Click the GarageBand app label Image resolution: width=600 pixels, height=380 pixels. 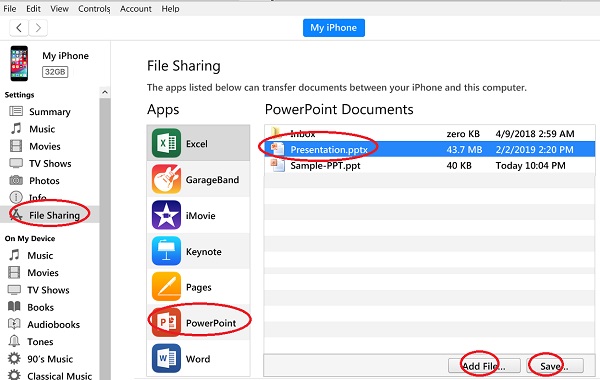coord(212,179)
